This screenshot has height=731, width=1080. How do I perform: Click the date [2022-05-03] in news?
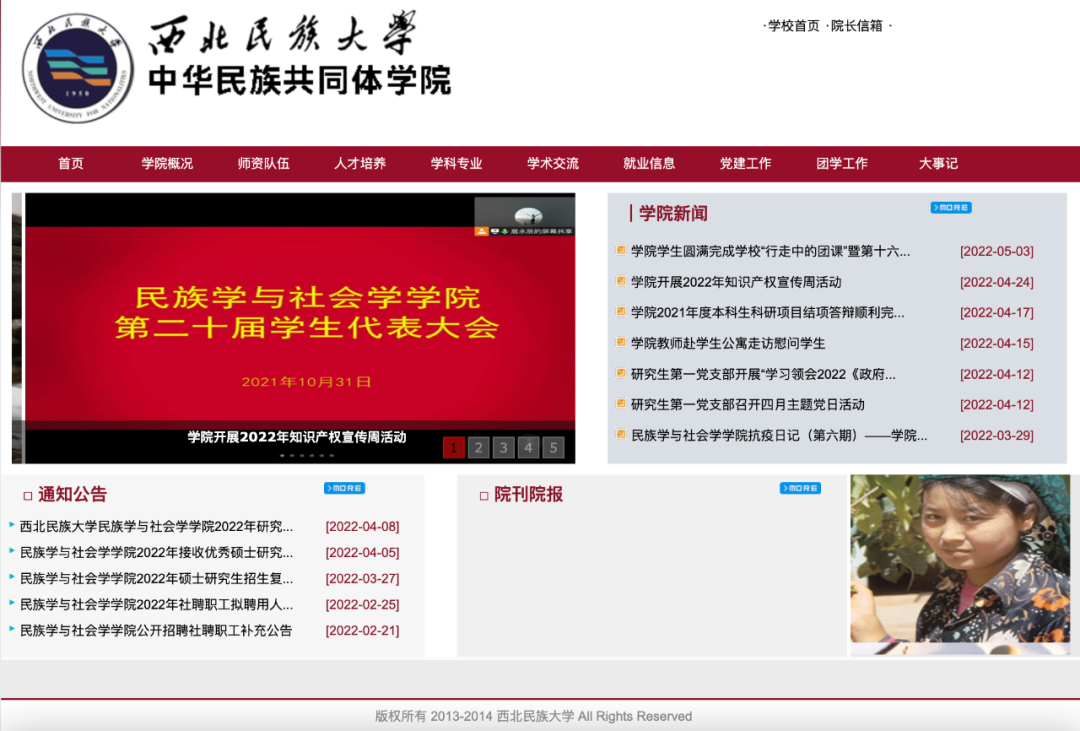997,251
